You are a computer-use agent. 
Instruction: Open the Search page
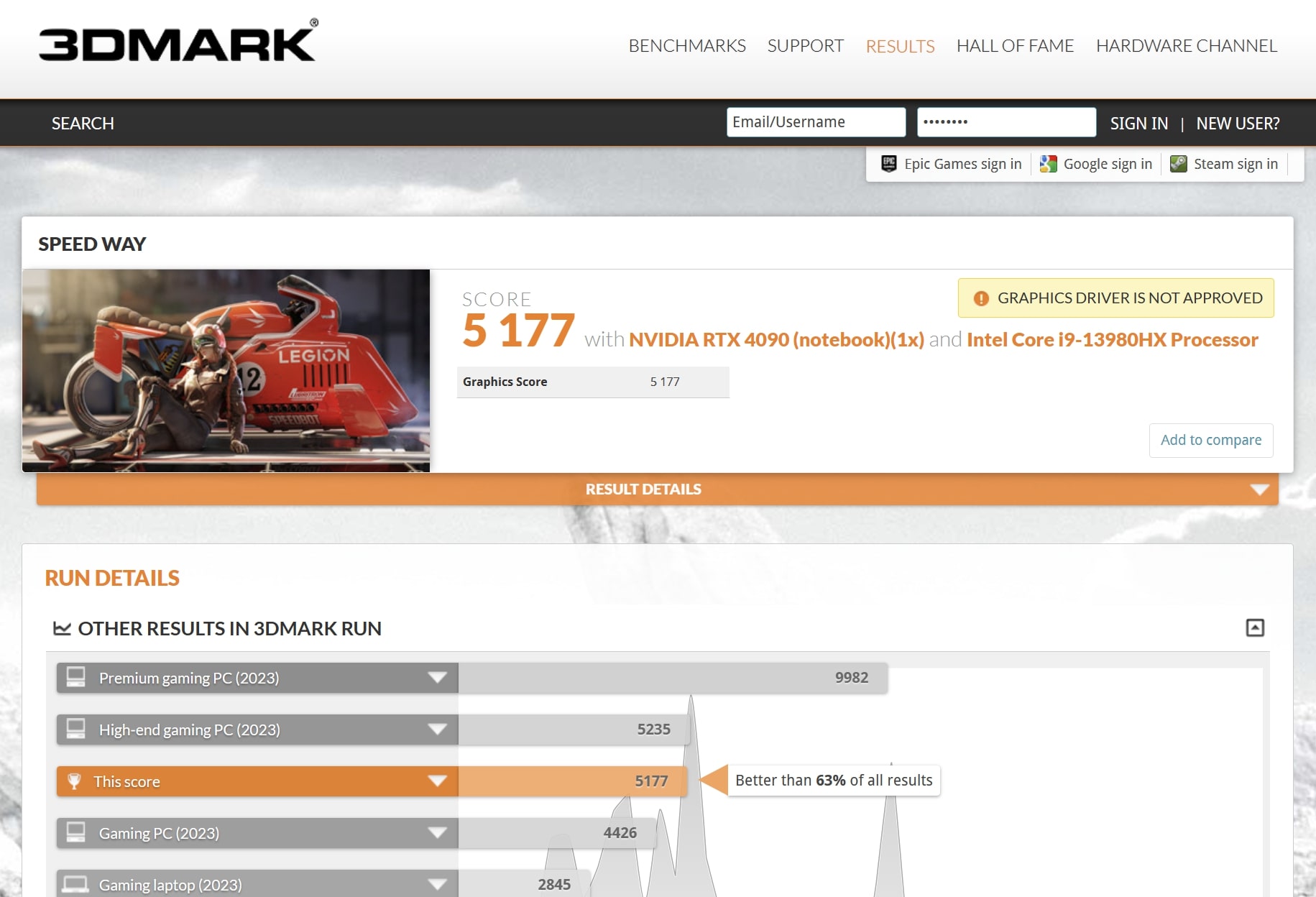point(83,123)
